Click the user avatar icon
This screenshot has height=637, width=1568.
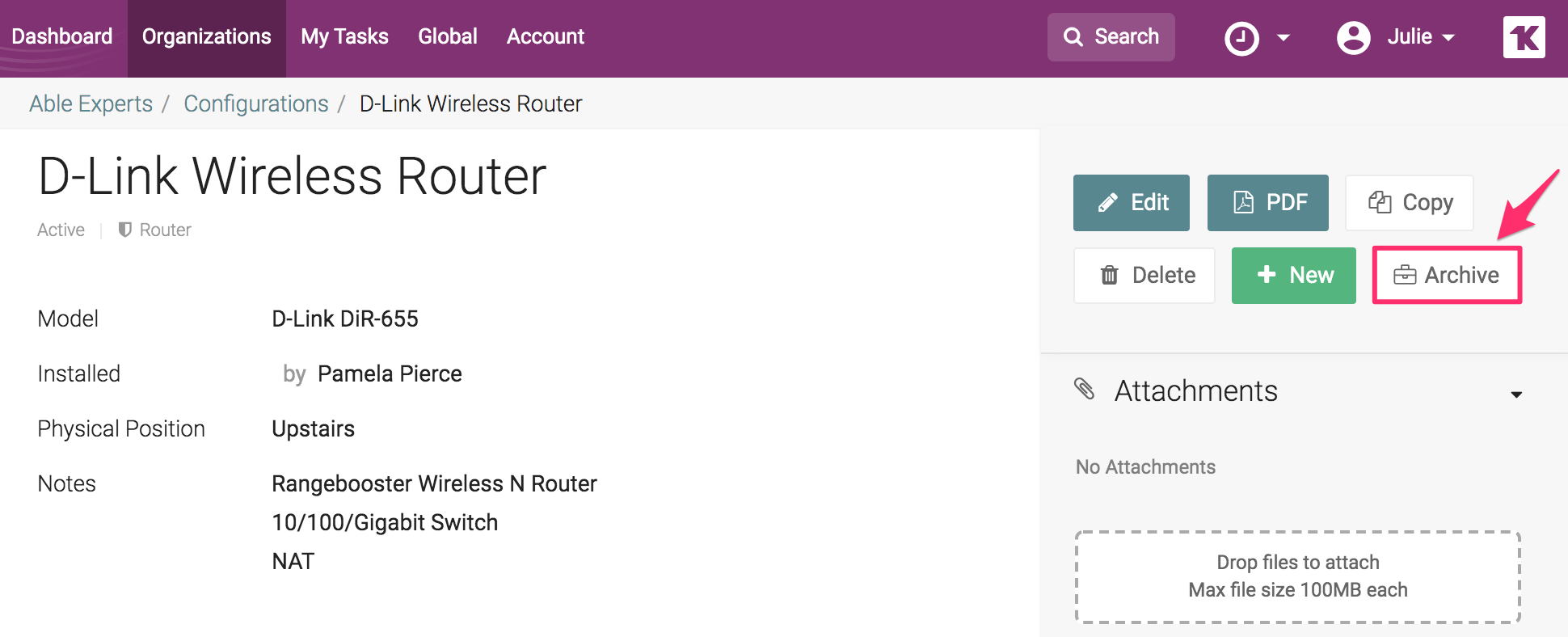pyautogui.click(x=1353, y=38)
